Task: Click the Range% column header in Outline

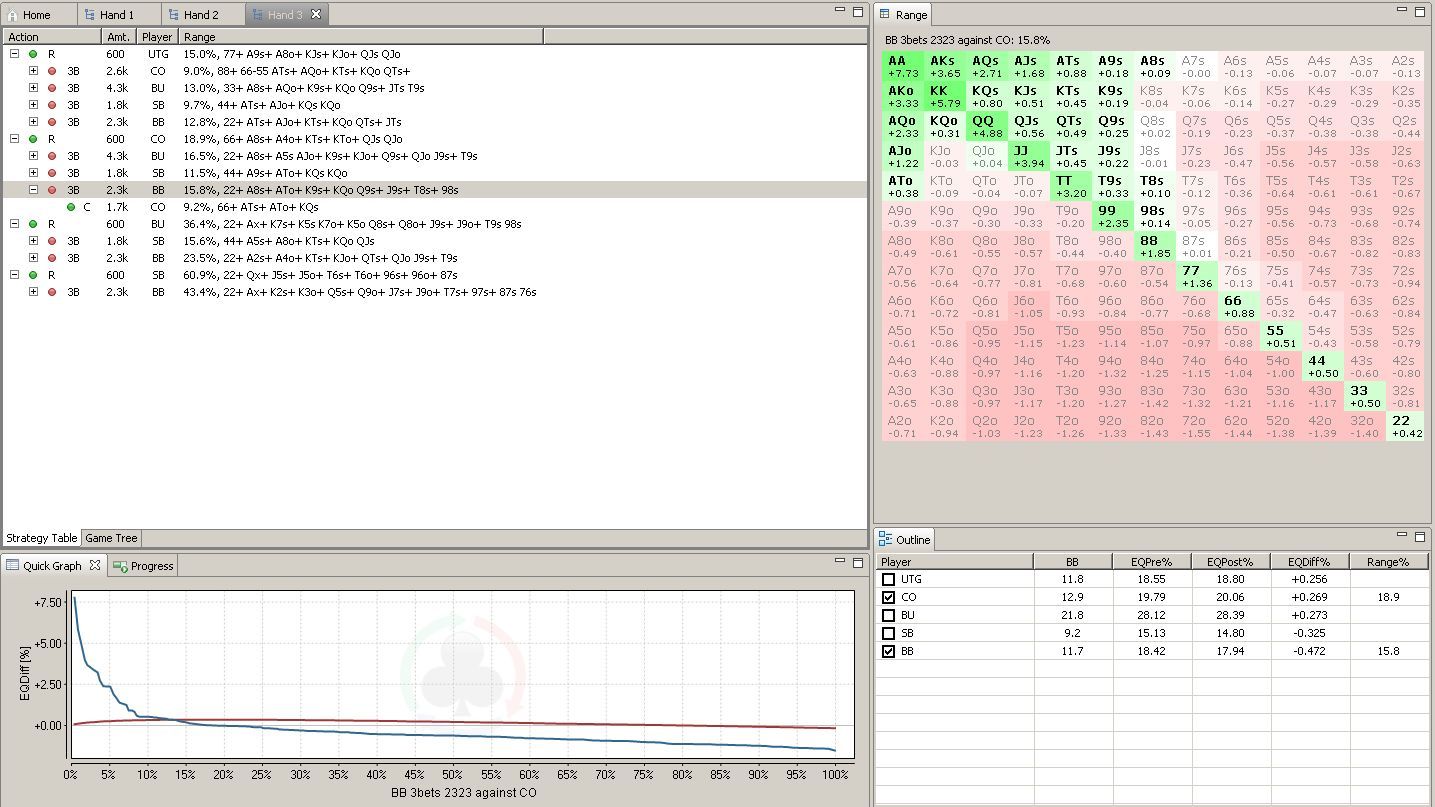Action: tap(1389, 562)
